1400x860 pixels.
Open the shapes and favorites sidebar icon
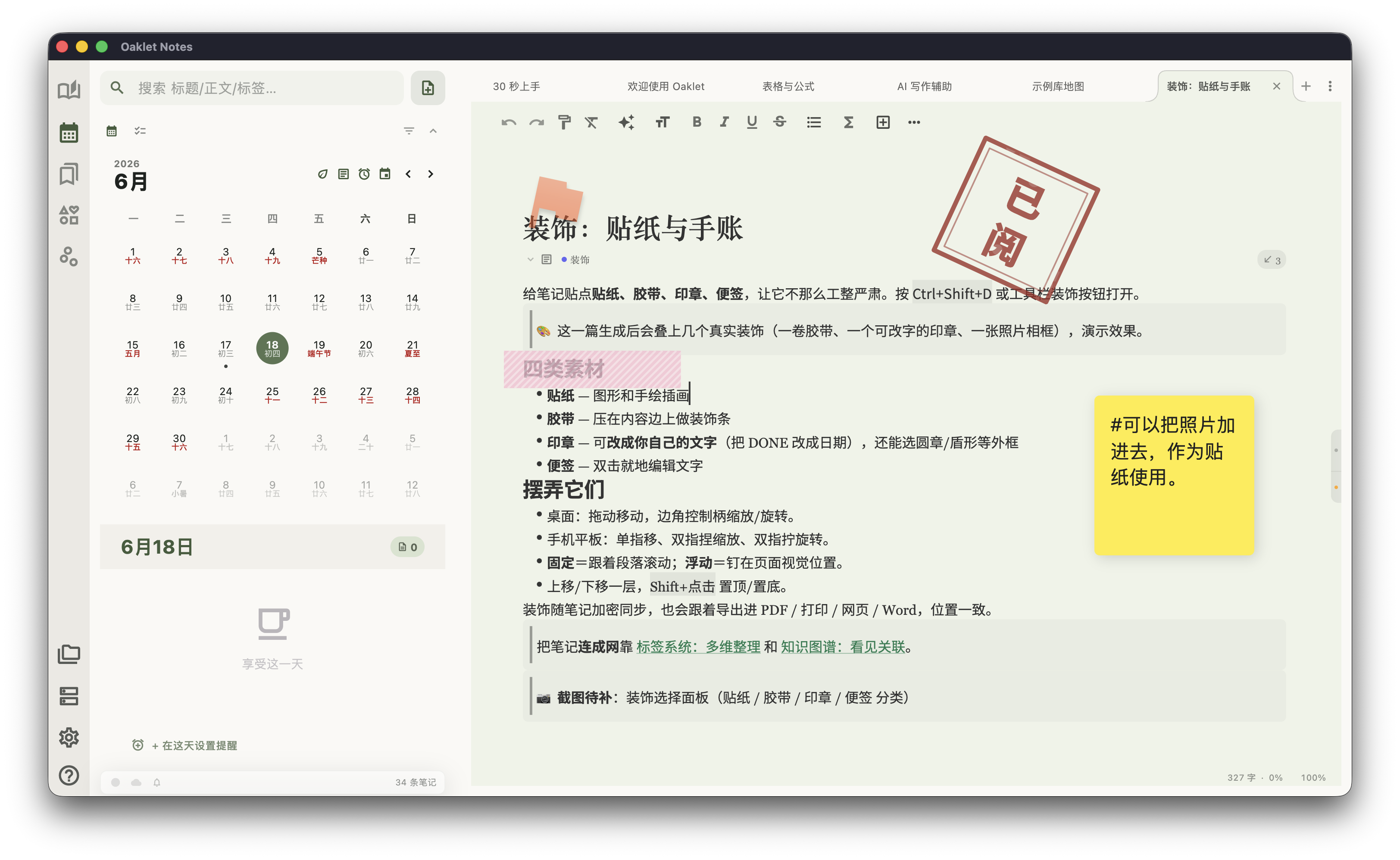point(69,215)
